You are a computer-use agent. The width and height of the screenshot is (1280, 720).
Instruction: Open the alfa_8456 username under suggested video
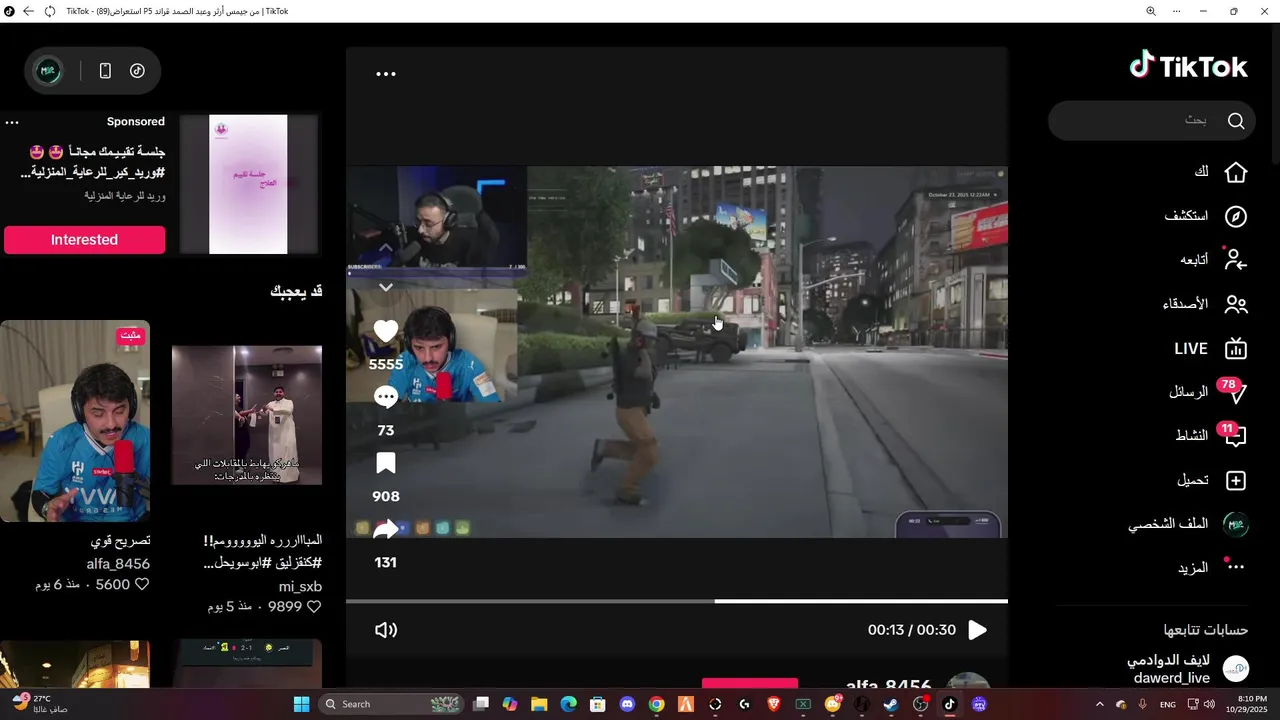pos(118,563)
